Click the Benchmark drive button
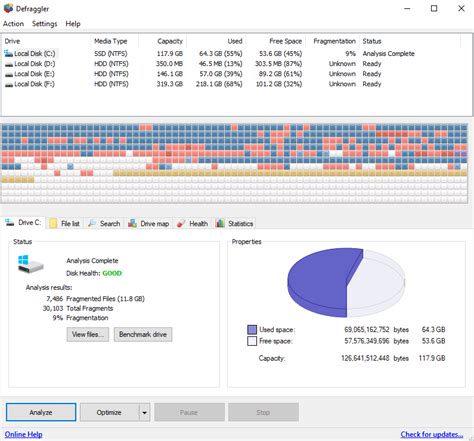Screen dimensions: 474x441 143,334
